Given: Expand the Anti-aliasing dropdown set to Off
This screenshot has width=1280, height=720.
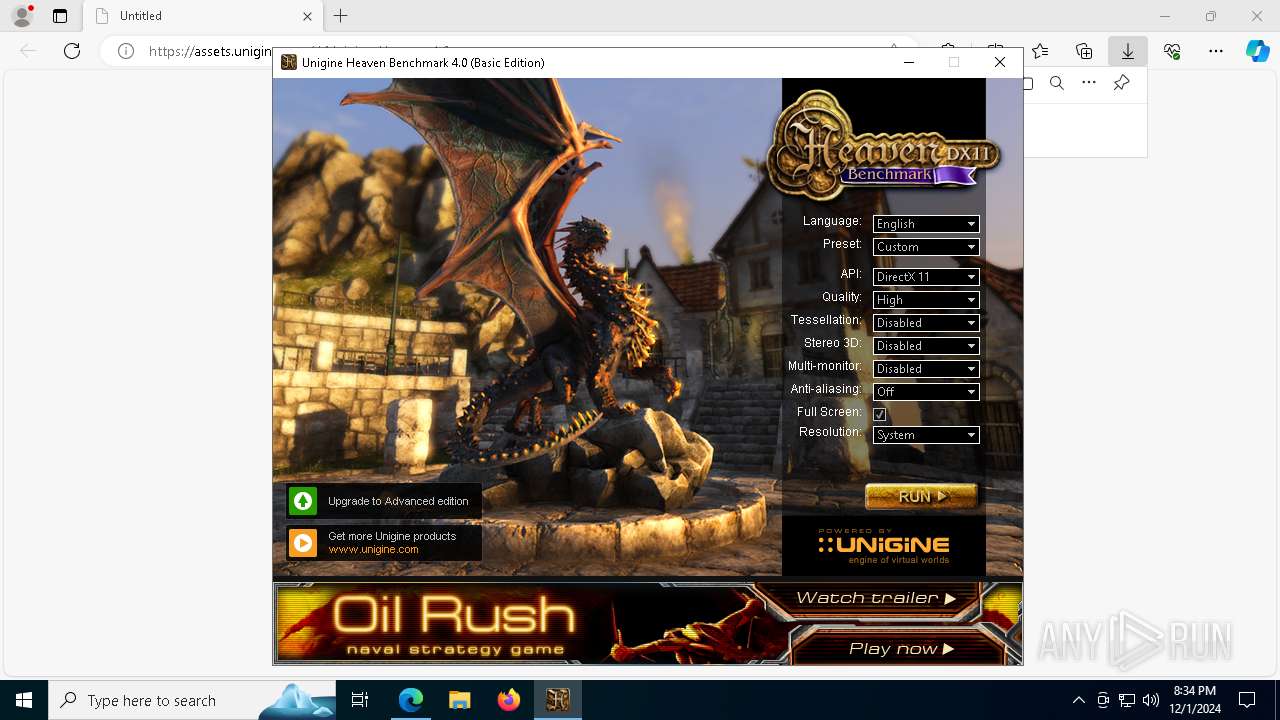Looking at the screenshot, I should point(925,392).
